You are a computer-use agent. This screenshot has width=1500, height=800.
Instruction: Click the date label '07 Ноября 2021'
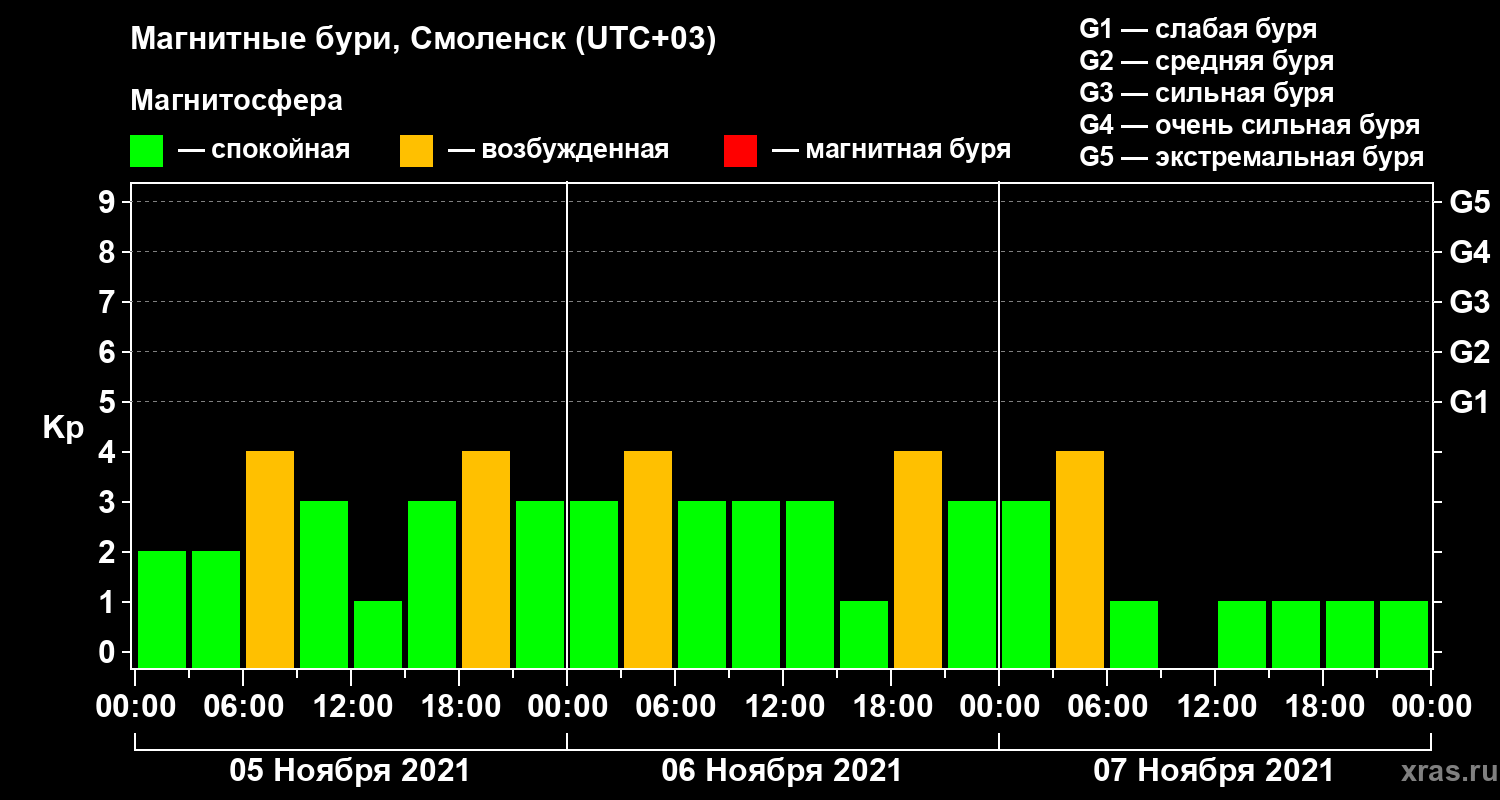(1213, 771)
